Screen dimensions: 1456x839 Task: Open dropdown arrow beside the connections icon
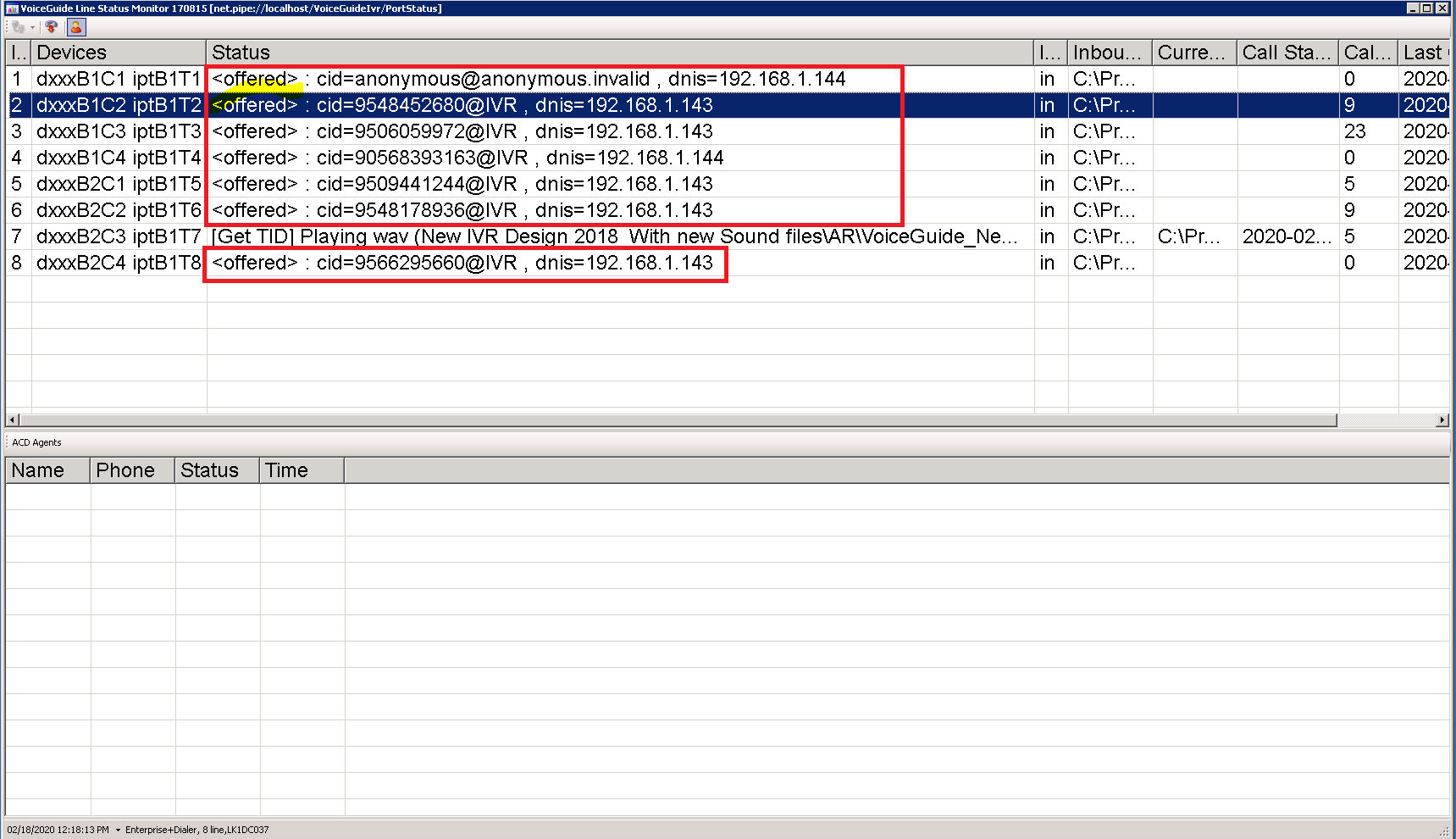32,27
